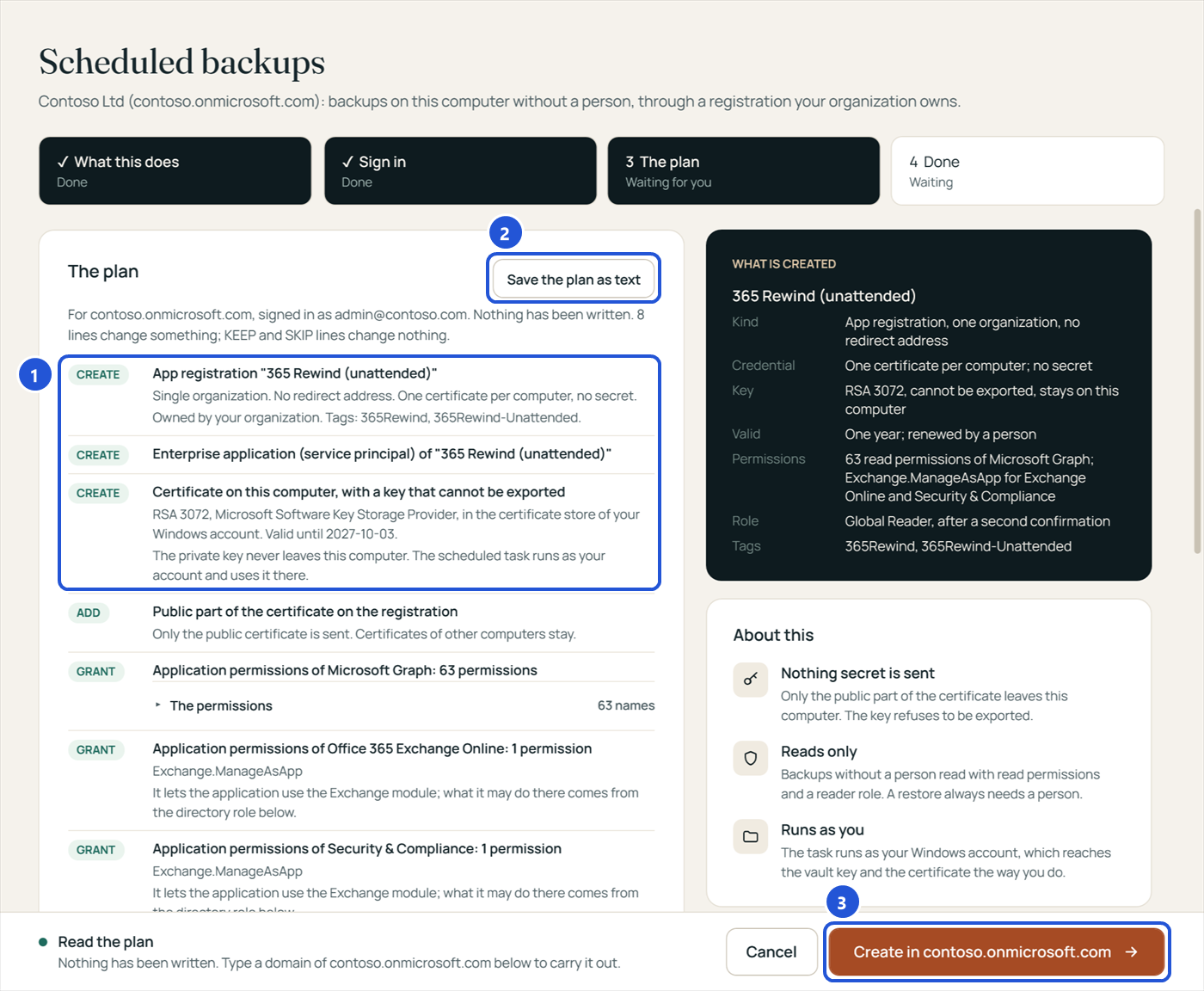The height and width of the screenshot is (991, 1204).
Task: Click the Permissions label in dark panel
Action: click(769, 459)
